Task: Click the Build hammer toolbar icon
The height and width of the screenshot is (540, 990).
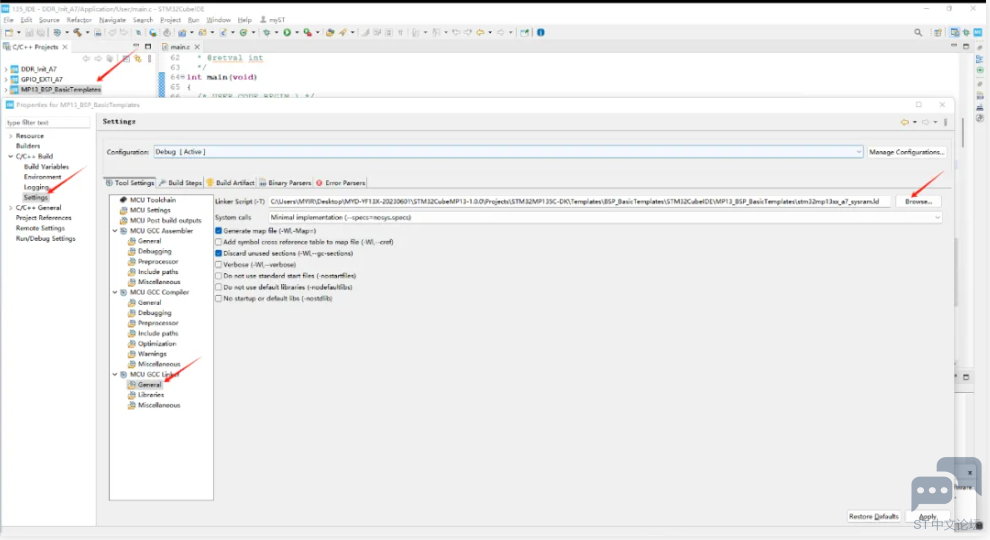Action: [77, 32]
